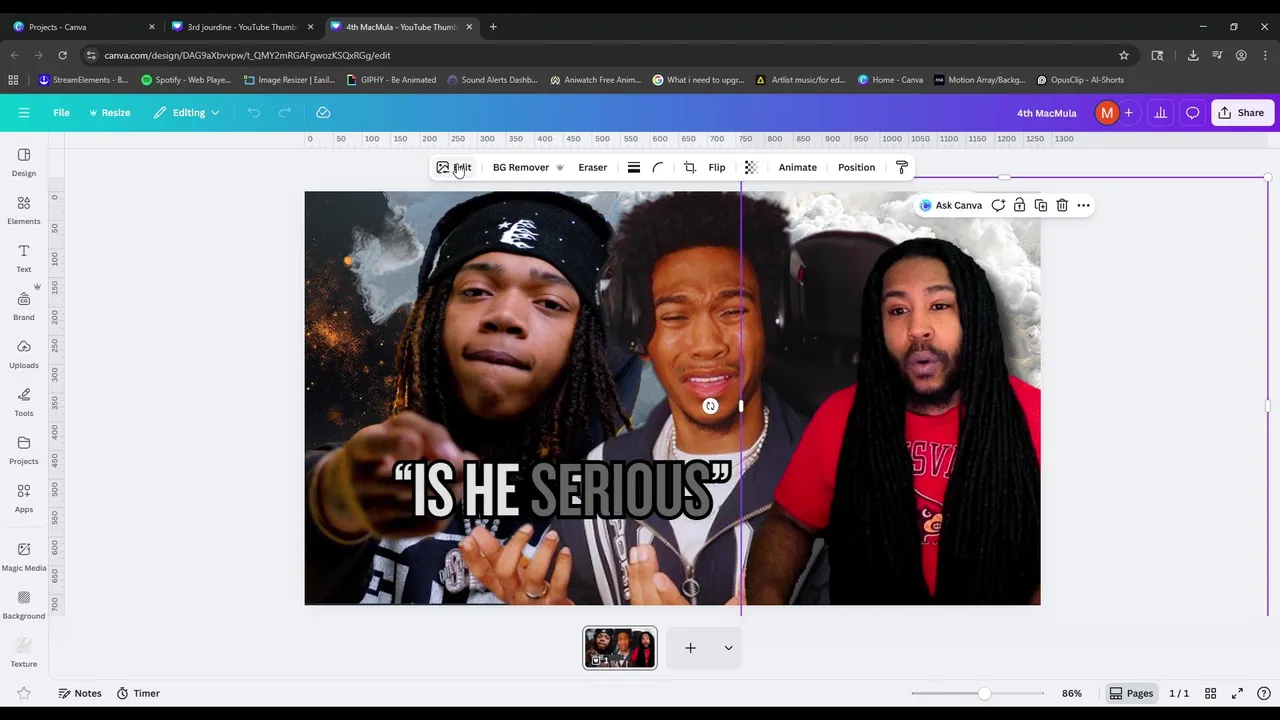Click the rotate handle on image
The width and height of the screenshot is (1280, 720).
click(710, 406)
